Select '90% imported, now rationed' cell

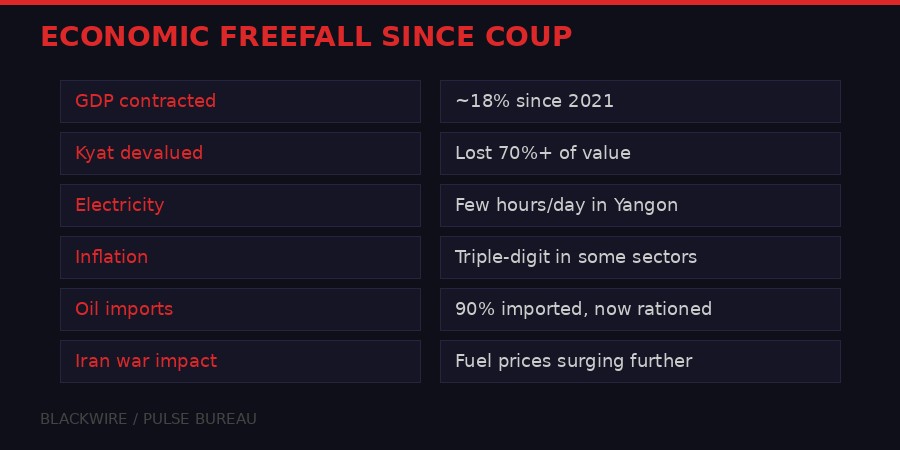pyautogui.click(x=640, y=309)
